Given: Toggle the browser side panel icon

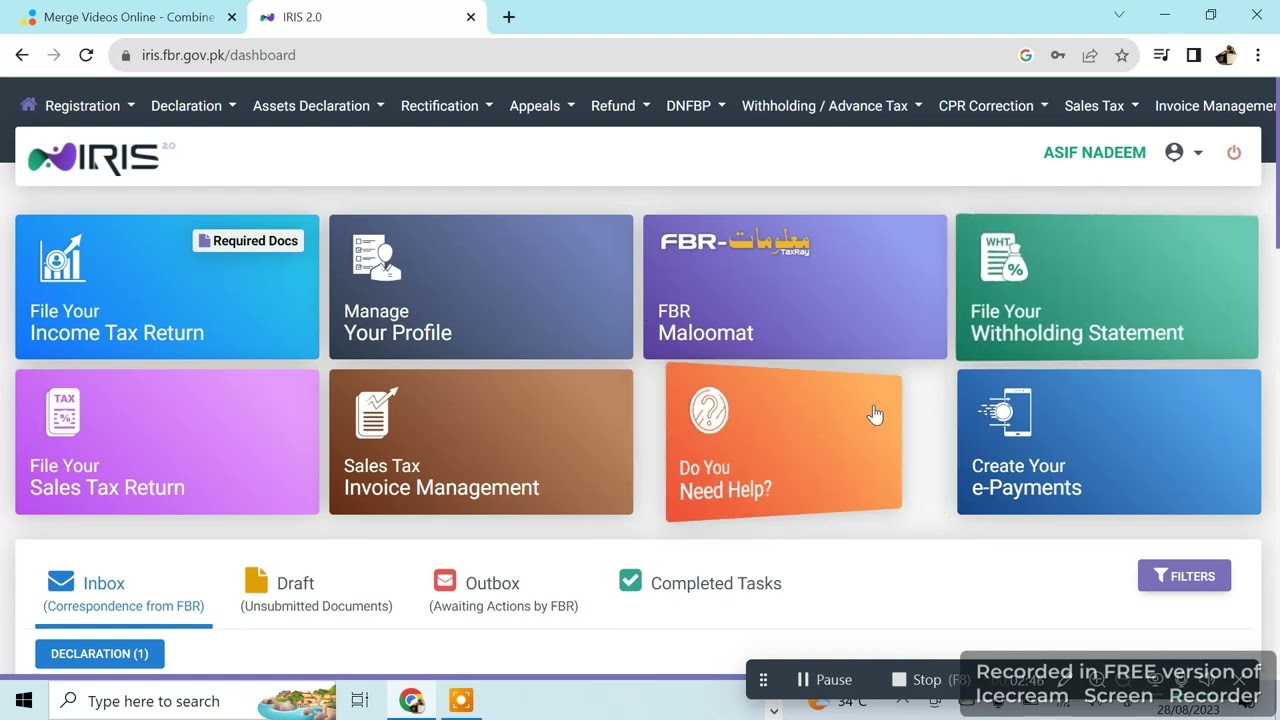Looking at the screenshot, I should coord(1193,55).
